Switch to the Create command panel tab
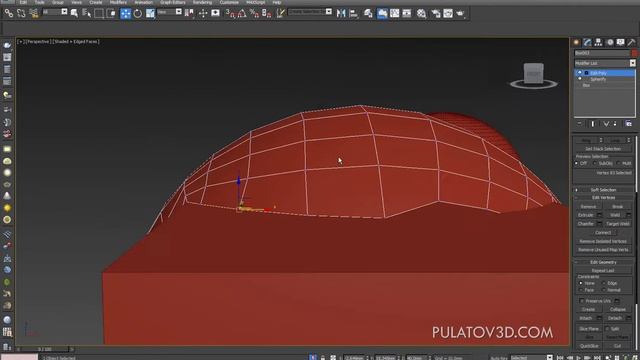640x360 pixels. click(576, 42)
